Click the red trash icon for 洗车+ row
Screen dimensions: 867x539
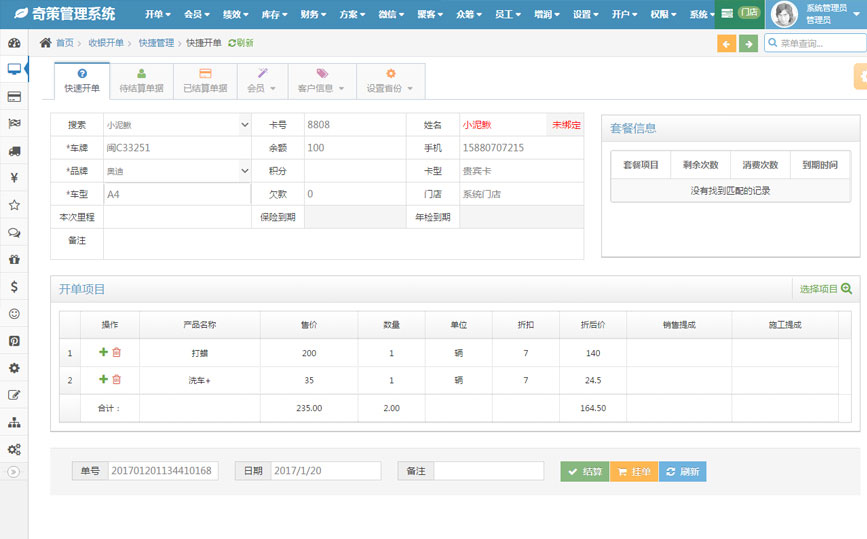[116, 380]
